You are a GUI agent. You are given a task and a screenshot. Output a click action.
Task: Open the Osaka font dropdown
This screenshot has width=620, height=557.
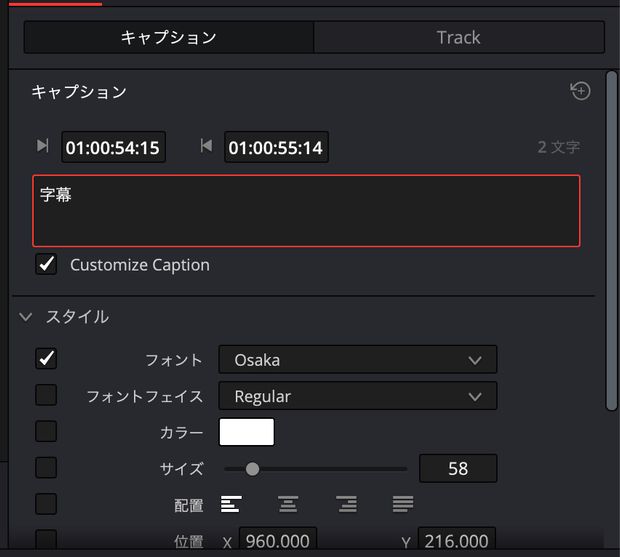point(358,359)
